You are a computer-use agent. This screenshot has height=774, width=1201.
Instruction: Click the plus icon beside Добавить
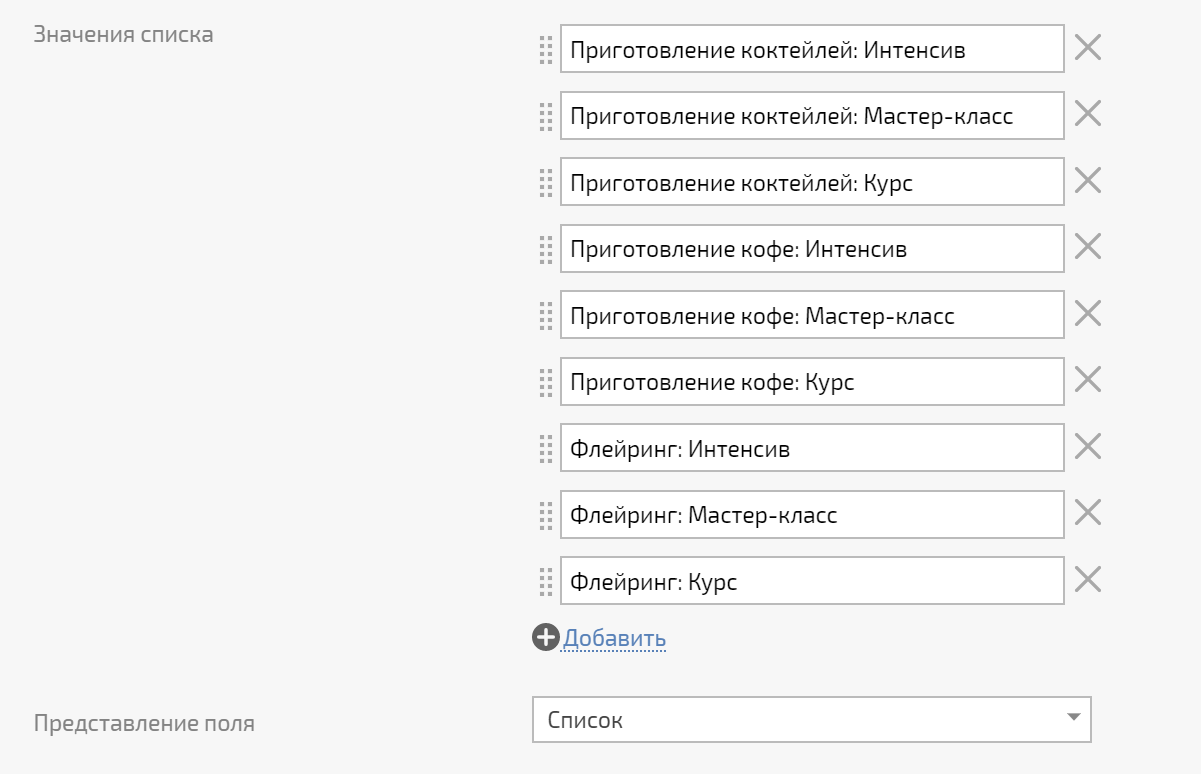pyautogui.click(x=545, y=638)
